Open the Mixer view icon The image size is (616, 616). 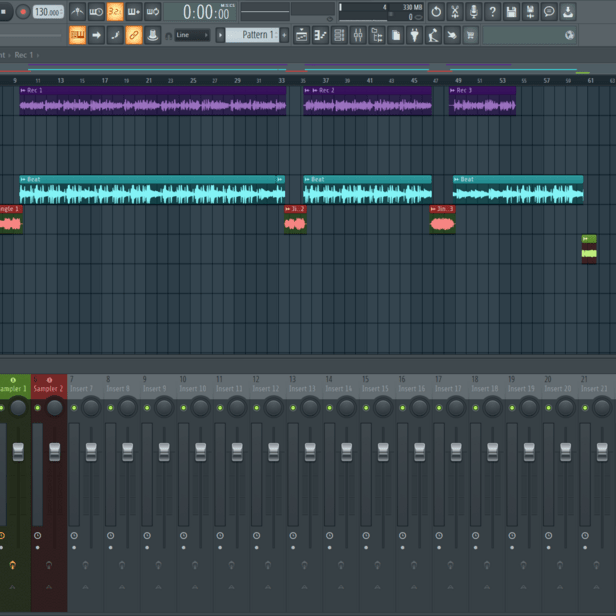click(x=358, y=35)
